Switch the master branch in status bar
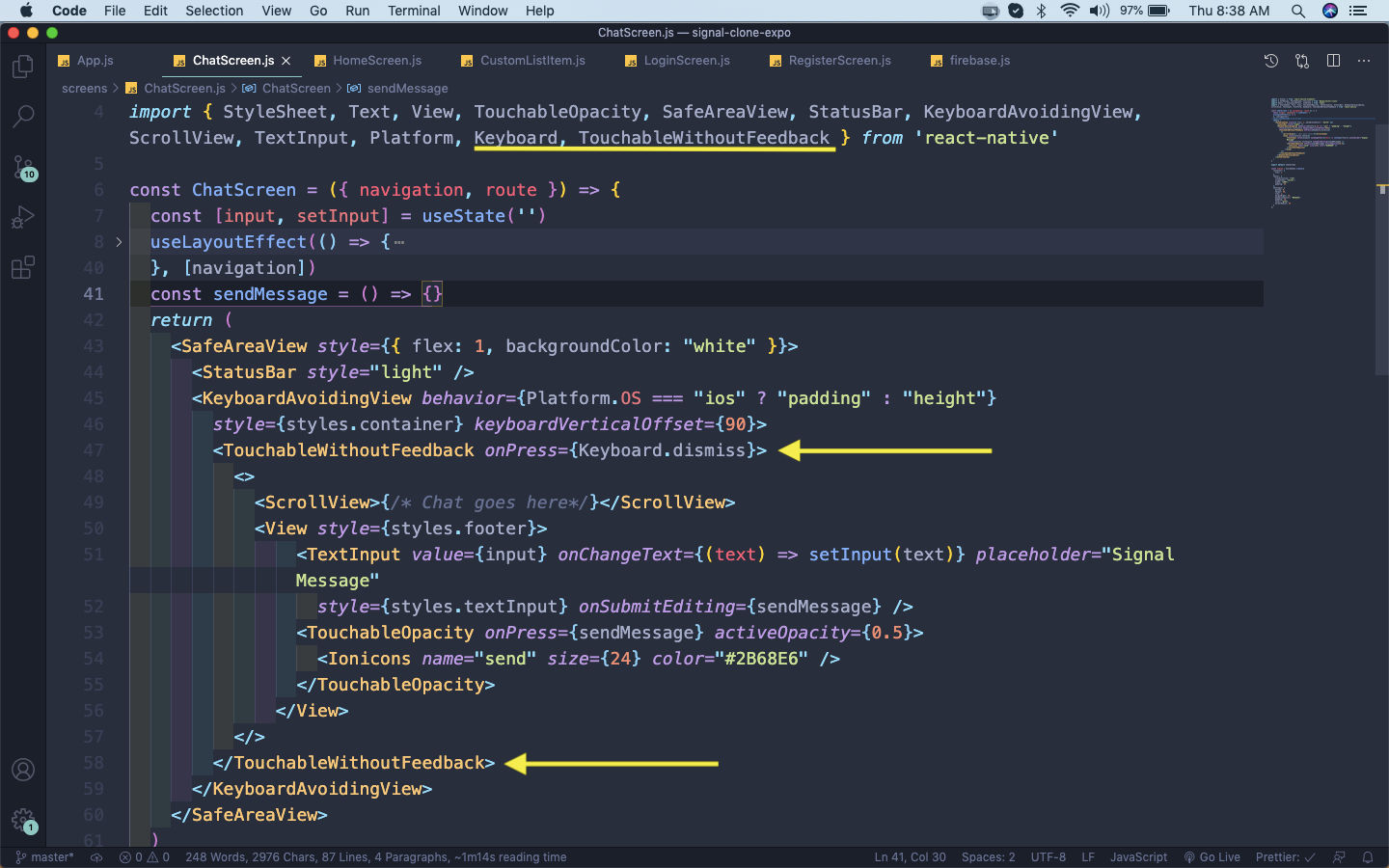The image size is (1389, 868). [45, 856]
